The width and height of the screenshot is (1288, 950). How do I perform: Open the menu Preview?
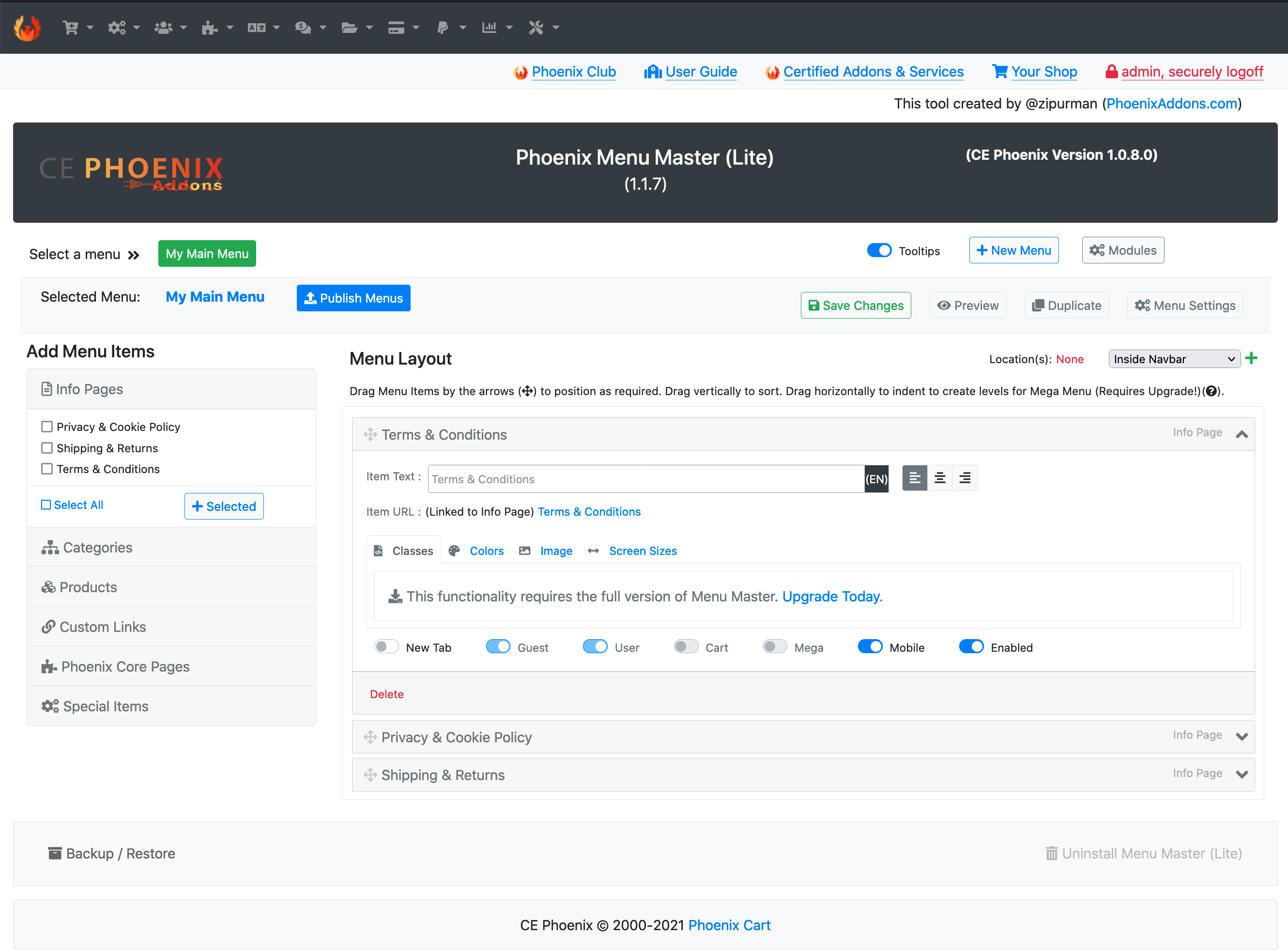968,306
